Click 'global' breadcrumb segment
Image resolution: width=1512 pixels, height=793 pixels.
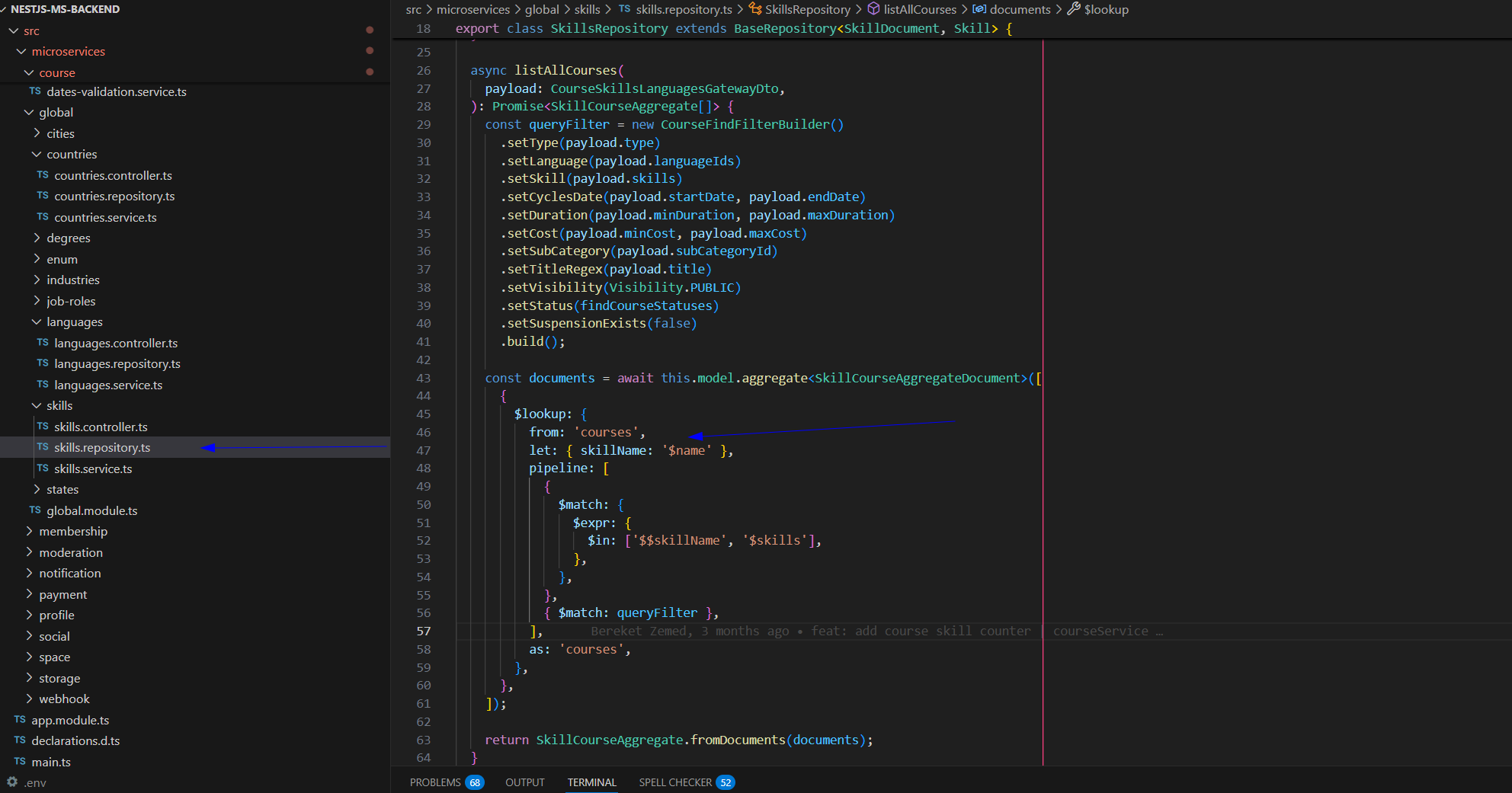click(x=542, y=9)
